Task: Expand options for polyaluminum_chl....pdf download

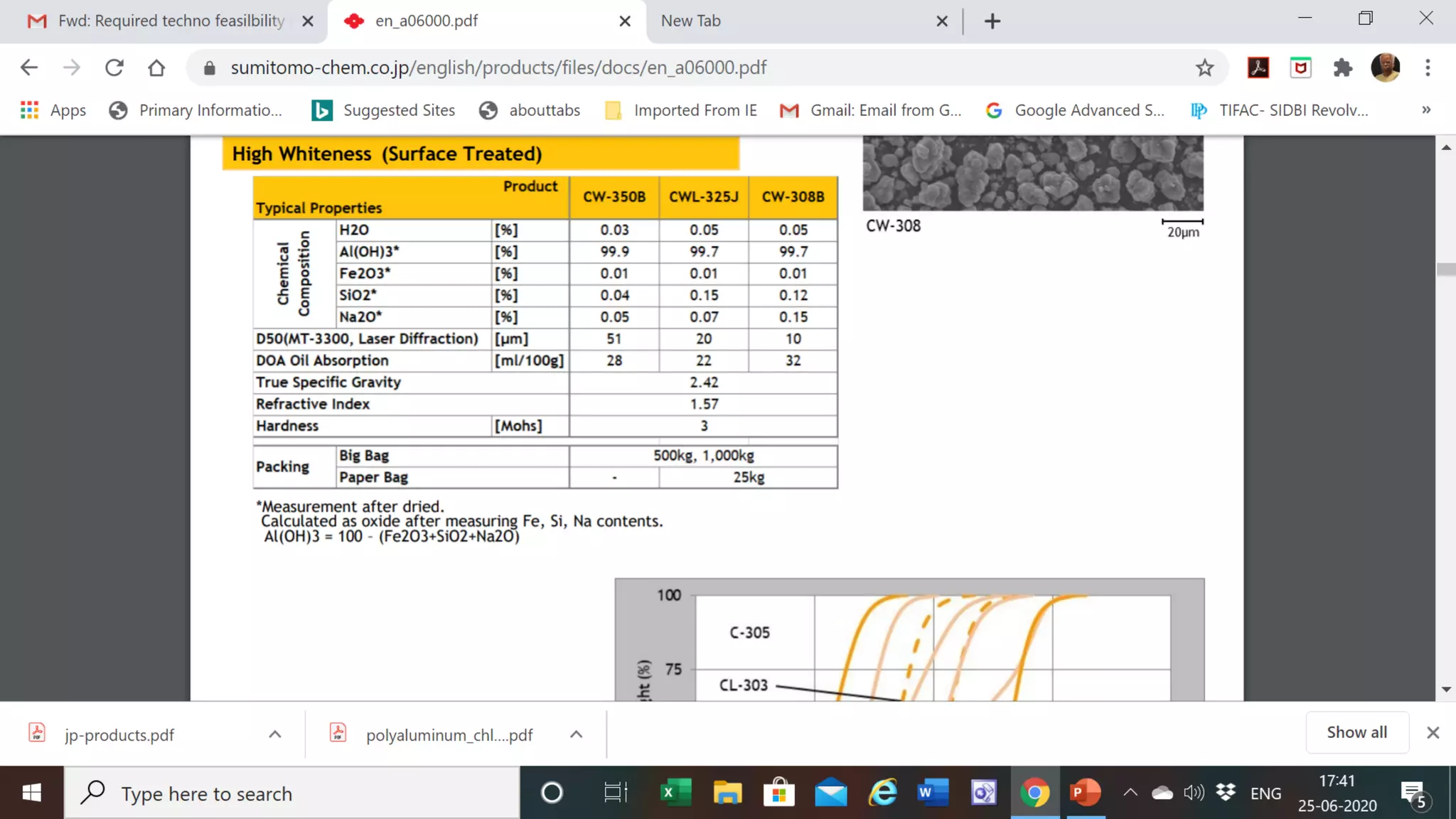Action: click(577, 734)
